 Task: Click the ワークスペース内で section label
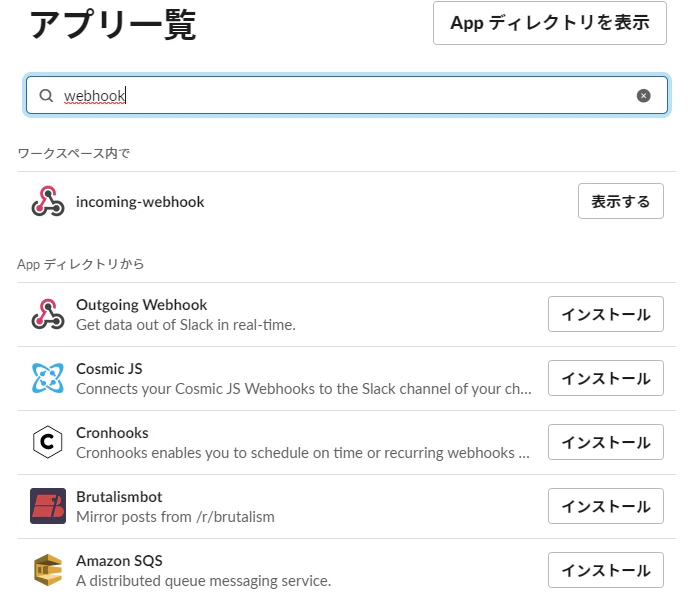click(x=74, y=153)
